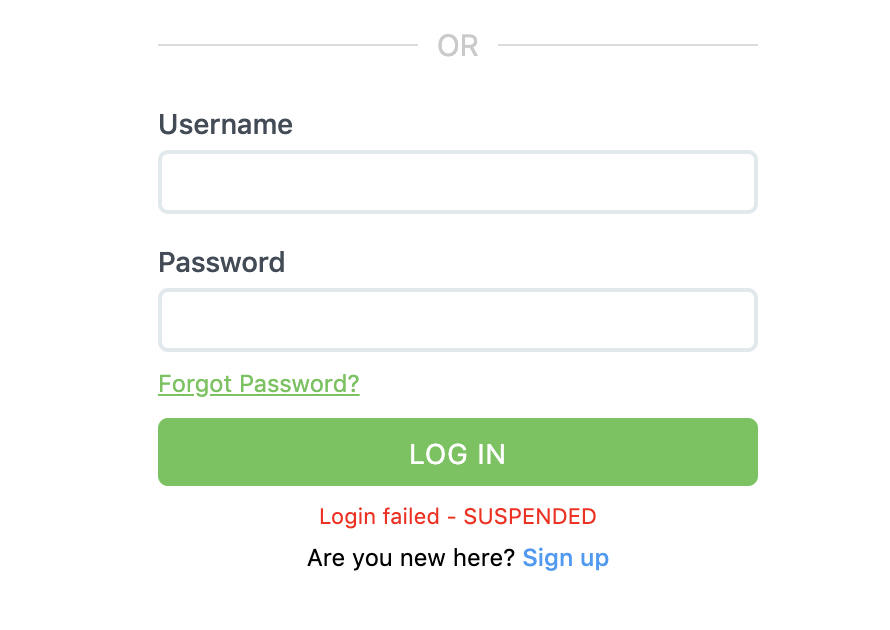Start password recovery with Forgot Password link
The width and height of the screenshot is (890, 630).
[258, 384]
